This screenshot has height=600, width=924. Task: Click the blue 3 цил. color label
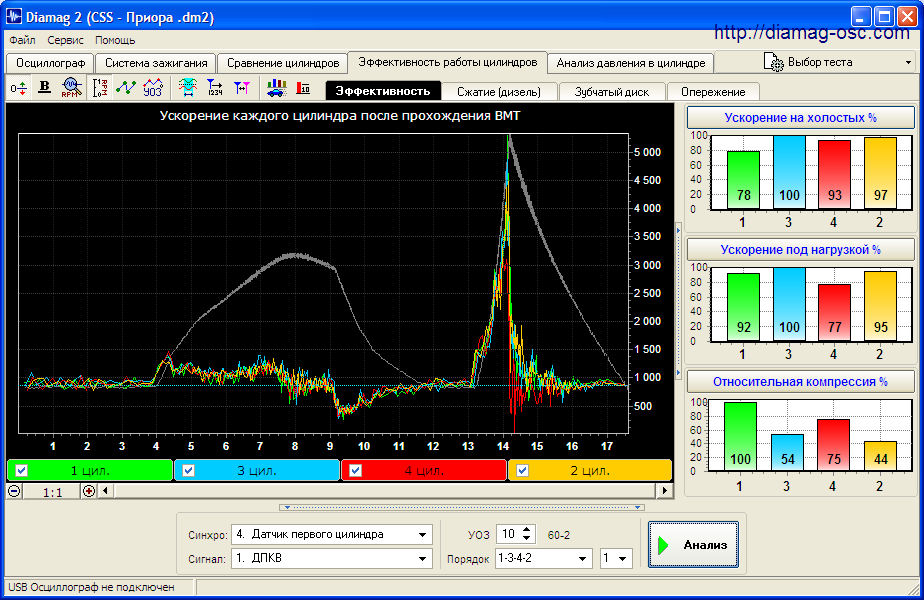click(x=257, y=470)
